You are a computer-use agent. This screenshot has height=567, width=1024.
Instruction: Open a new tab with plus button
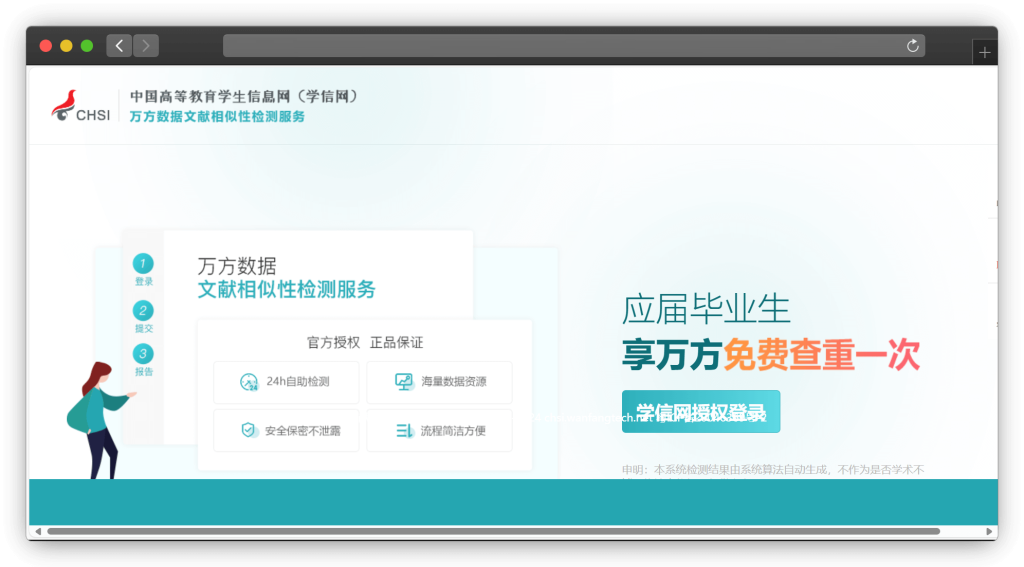(984, 52)
